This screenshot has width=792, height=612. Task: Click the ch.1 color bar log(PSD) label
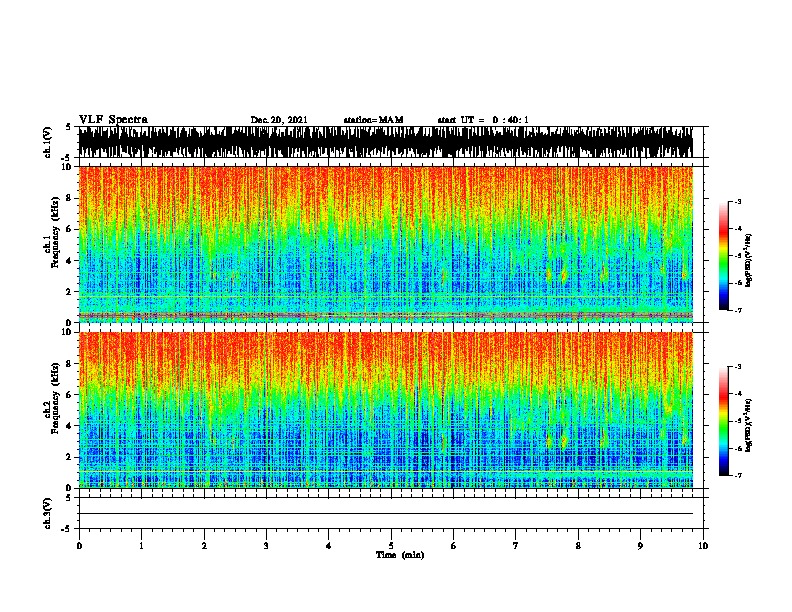(748, 261)
